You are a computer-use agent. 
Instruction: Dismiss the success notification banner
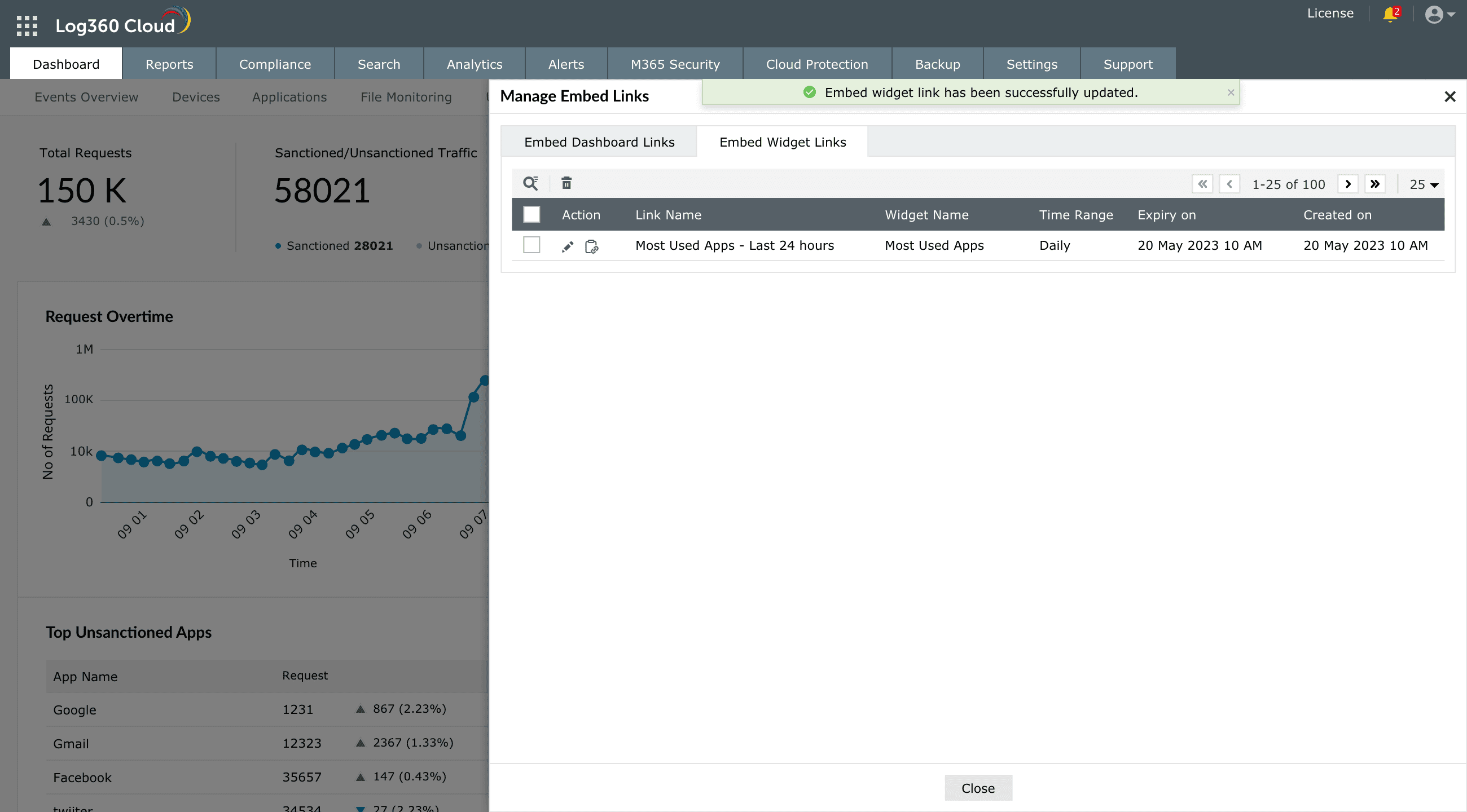(1231, 92)
